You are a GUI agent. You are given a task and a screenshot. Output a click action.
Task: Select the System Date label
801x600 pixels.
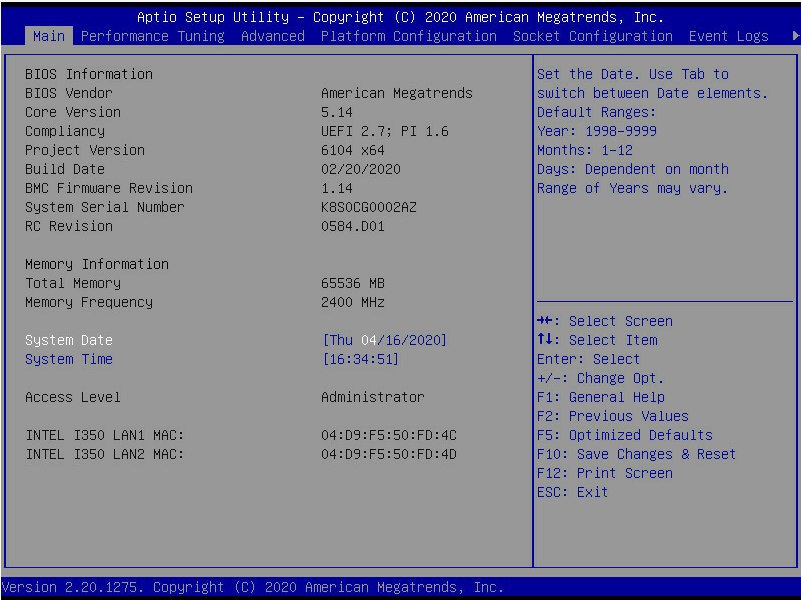coord(69,340)
